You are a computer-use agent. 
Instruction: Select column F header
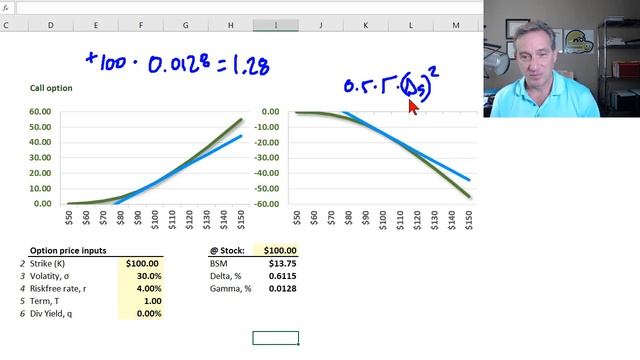click(141, 25)
